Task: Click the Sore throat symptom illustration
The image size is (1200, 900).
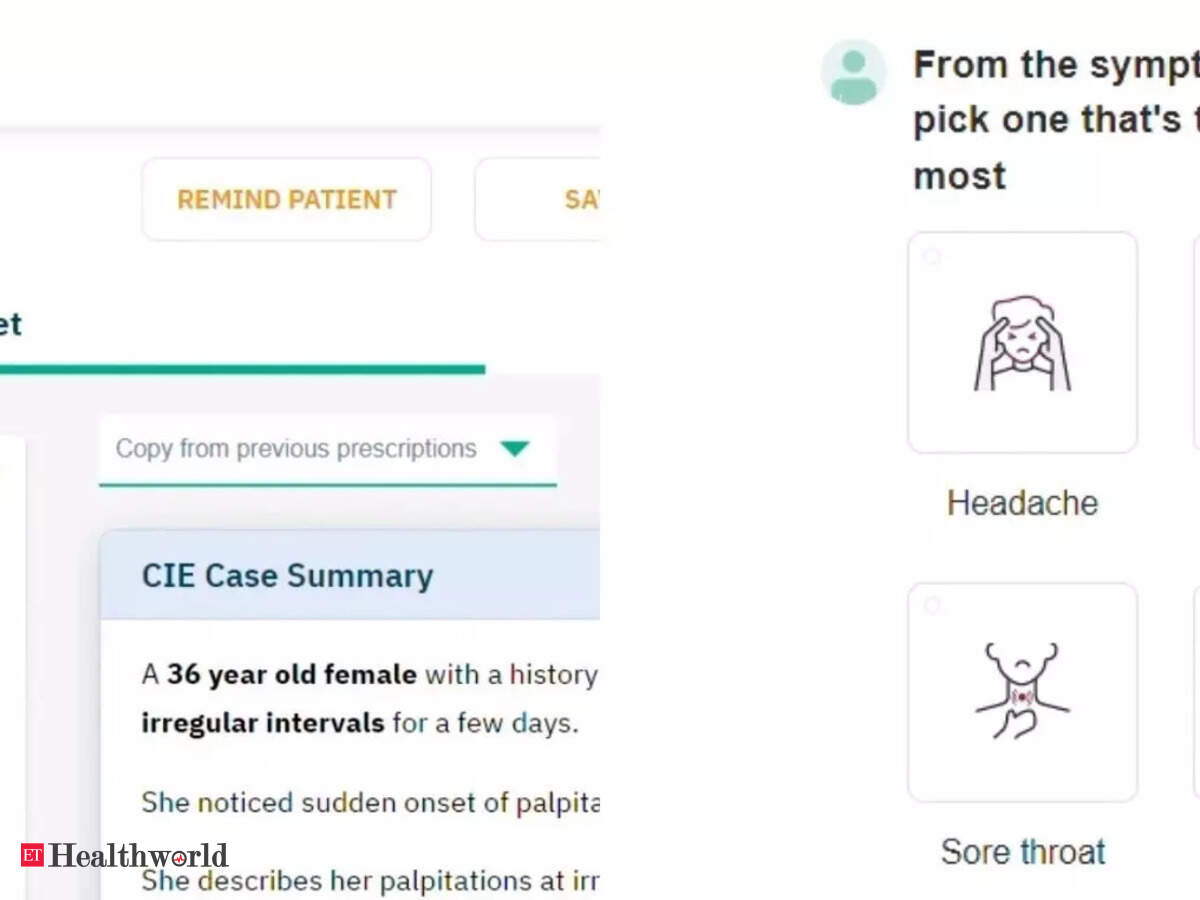Action: (x=1022, y=691)
